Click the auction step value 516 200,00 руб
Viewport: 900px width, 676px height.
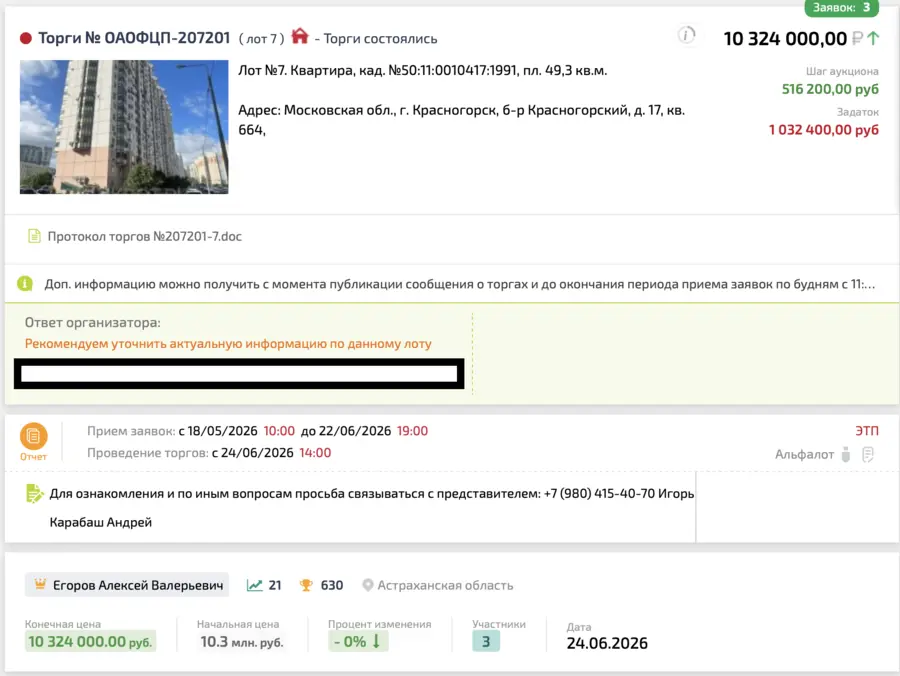pyautogui.click(x=830, y=89)
